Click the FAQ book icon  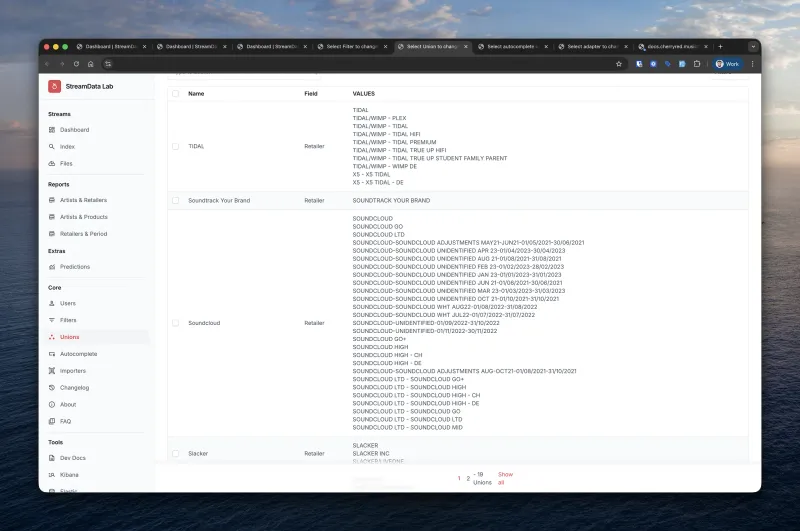52,421
